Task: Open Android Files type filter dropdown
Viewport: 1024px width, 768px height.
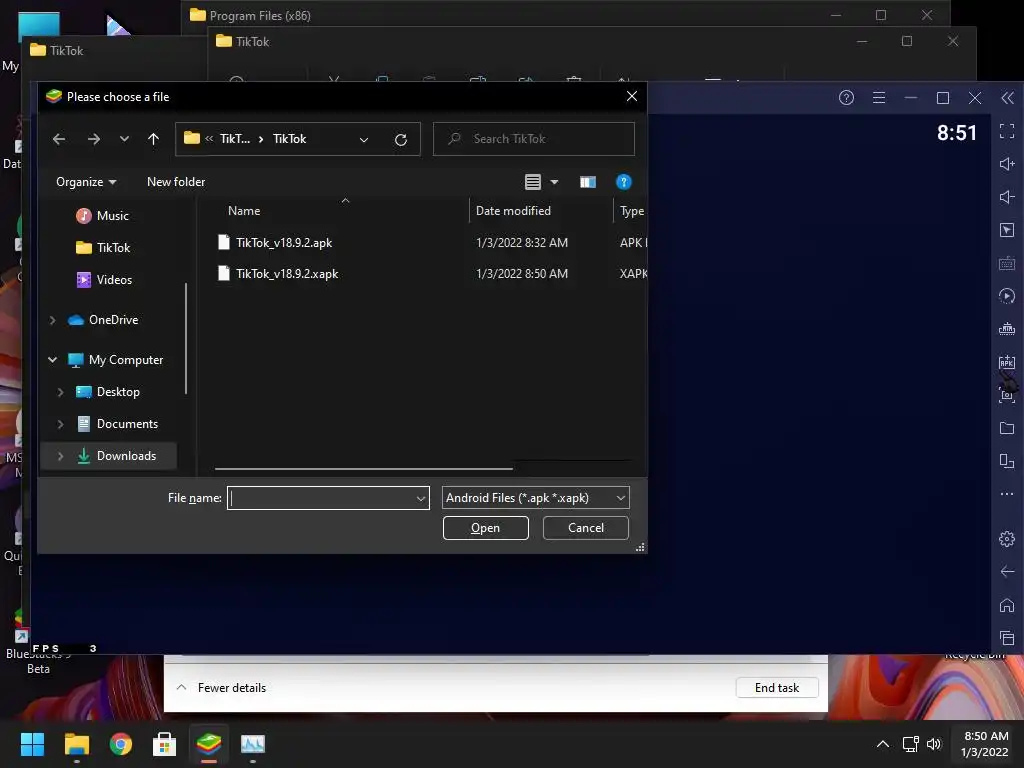Action: [536, 498]
